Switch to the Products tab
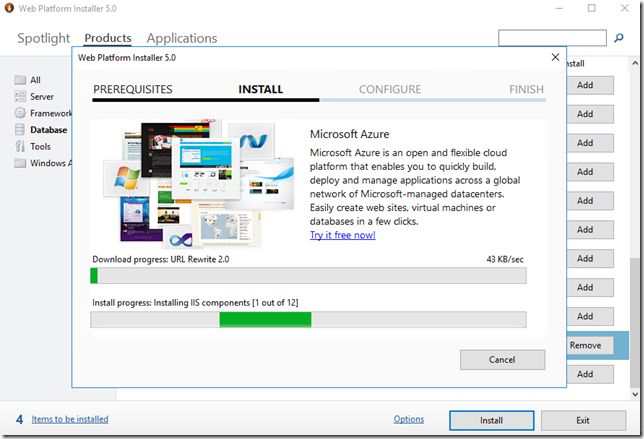Screen dimensions: 644x439 coord(108,38)
